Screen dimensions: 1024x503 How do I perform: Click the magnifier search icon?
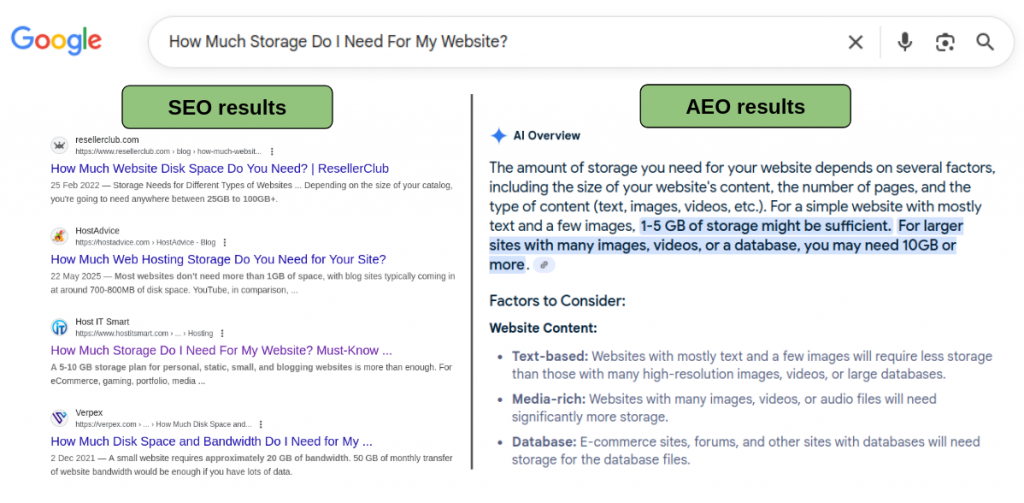point(985,42)
